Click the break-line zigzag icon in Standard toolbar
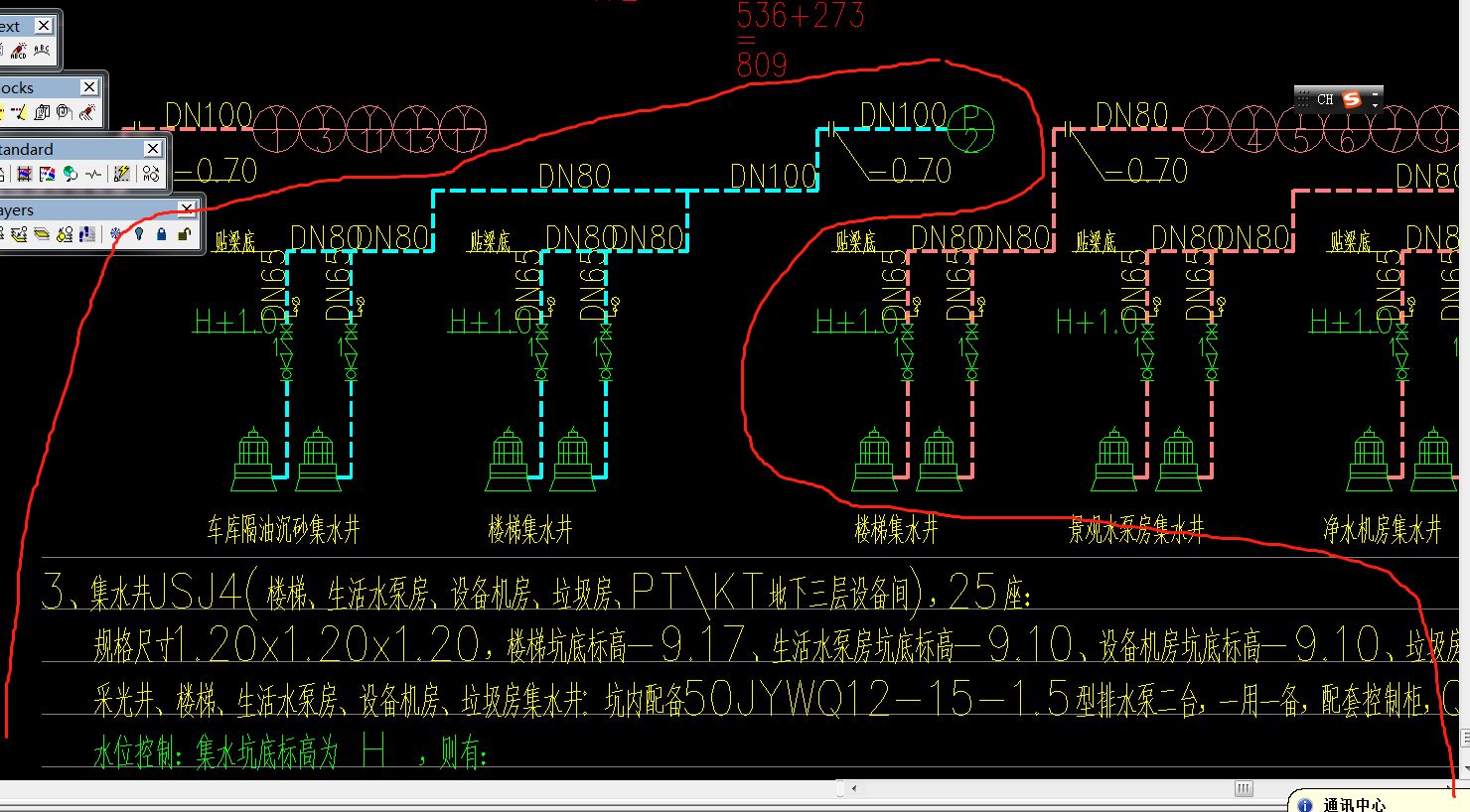The image size is (1470, 812). 93,174
